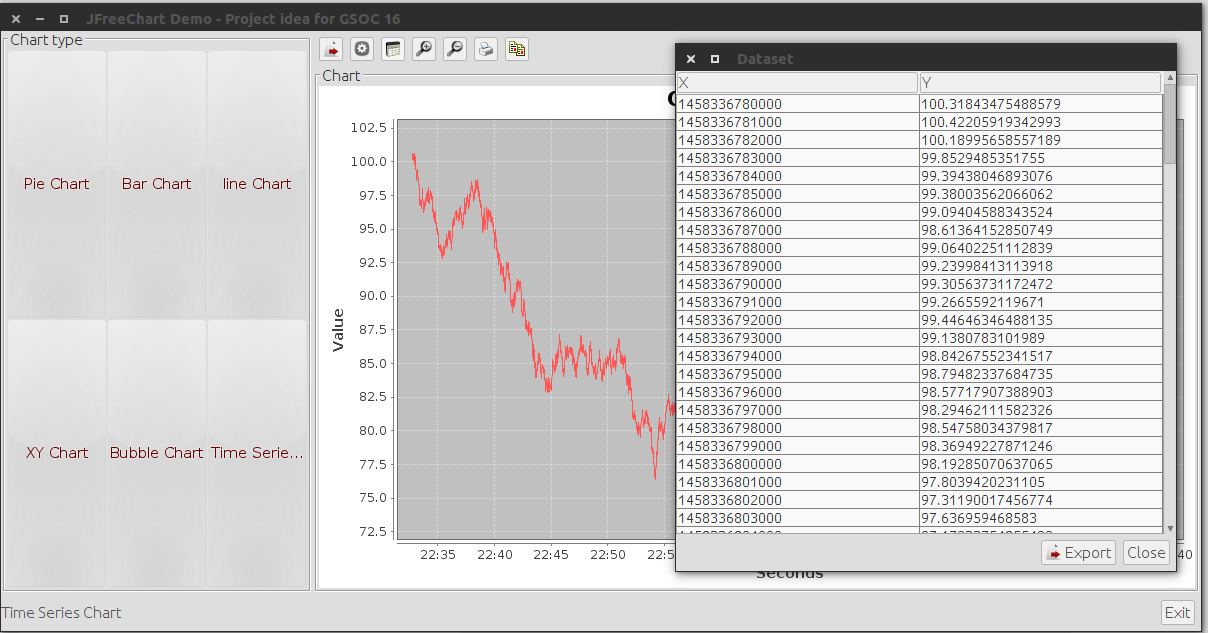Click the scrollbar down arrow in Dataset
Screen dimensions: 1208x633
point(1170,527)
